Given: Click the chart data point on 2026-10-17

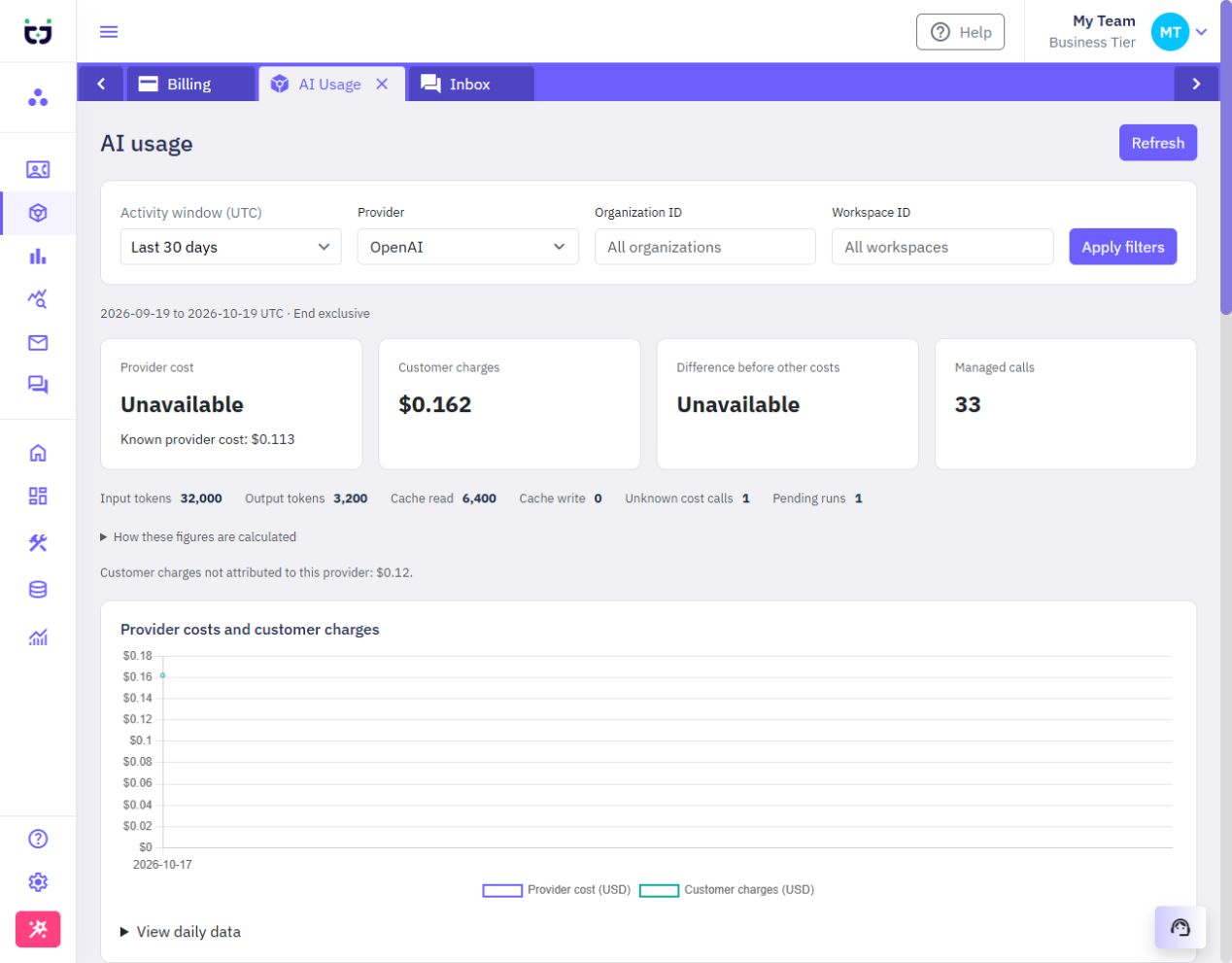Looking at the screenshot, I should coord(162,675).
